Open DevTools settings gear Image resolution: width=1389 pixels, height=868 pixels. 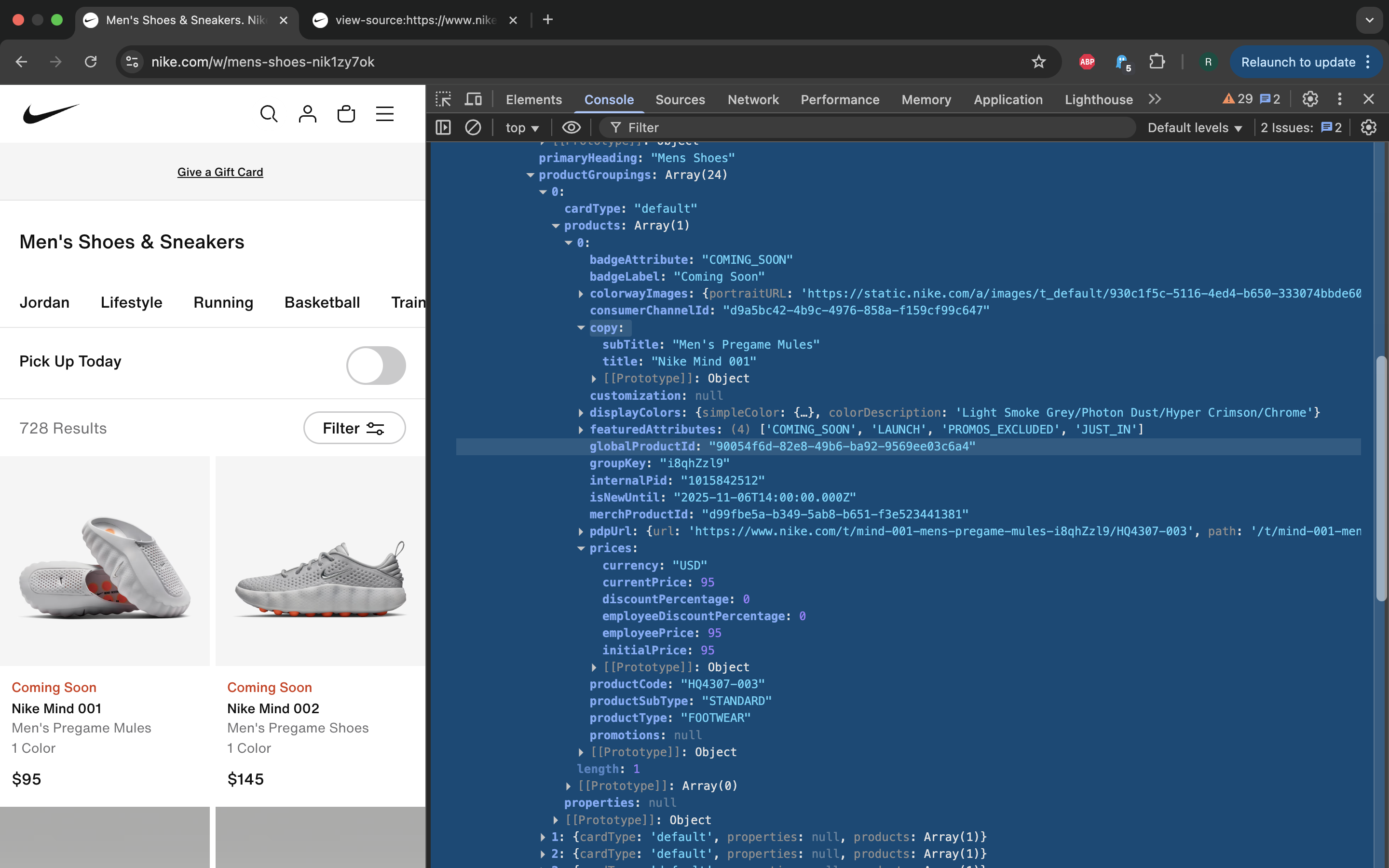[1310, 99]
